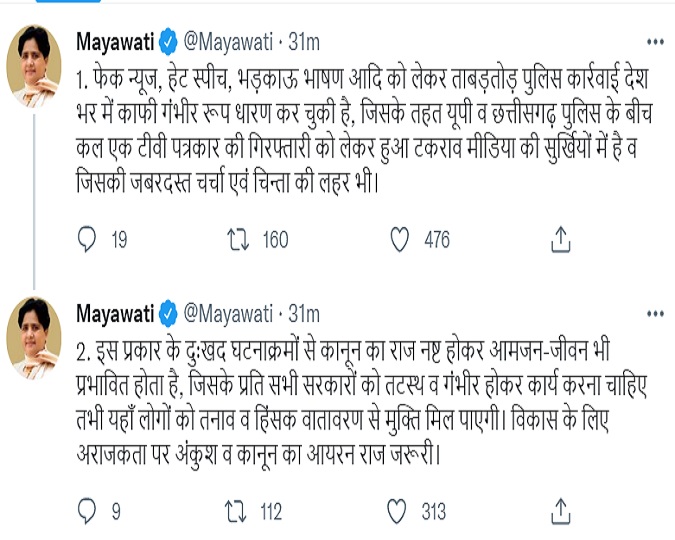Click the Mayawati display name on second tweet
This screenshot has height=540, width=675.
pyautogui.click(x=114, y=314)
